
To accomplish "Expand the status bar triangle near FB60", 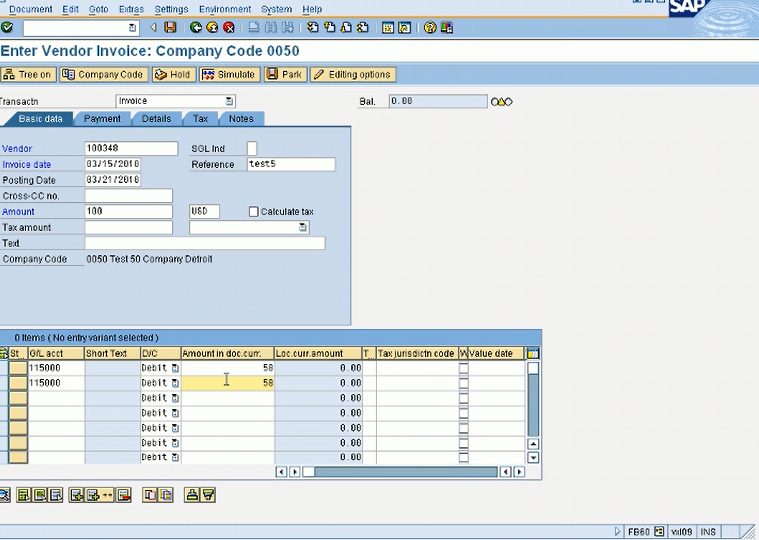I will (617, 531).
